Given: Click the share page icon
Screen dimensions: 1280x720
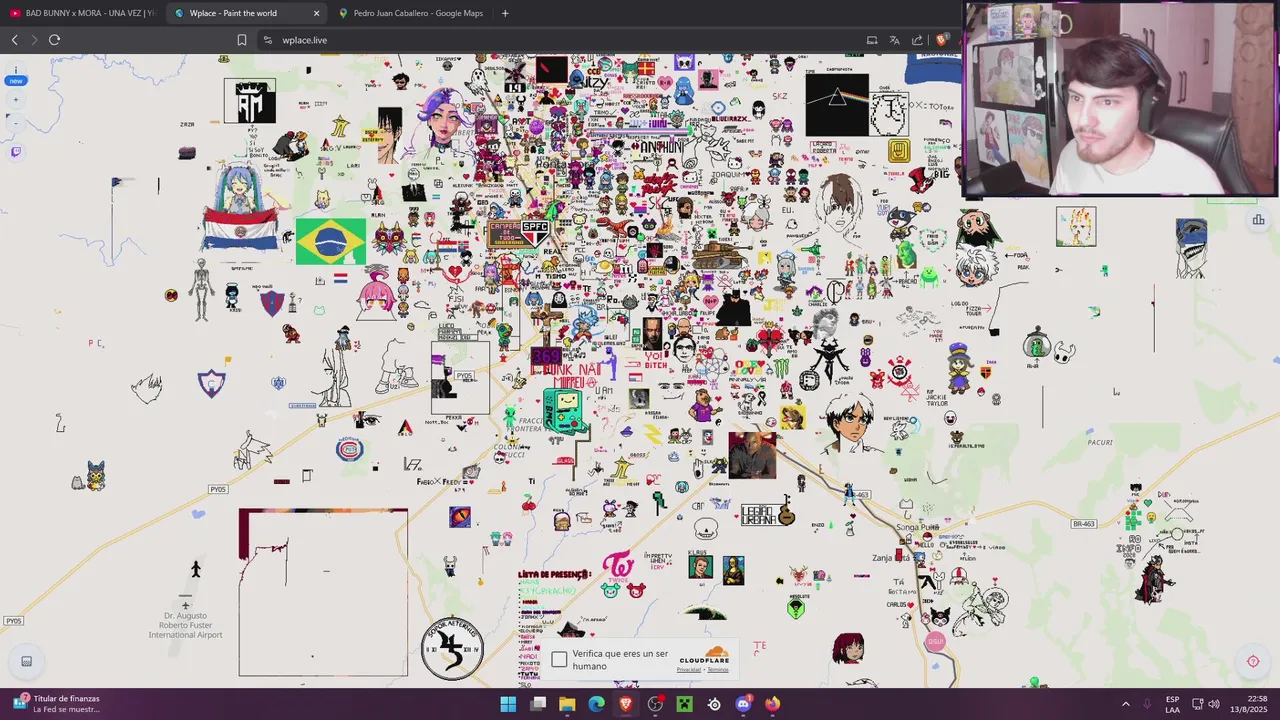Looking at the screenshot, I should pos(917,40).
